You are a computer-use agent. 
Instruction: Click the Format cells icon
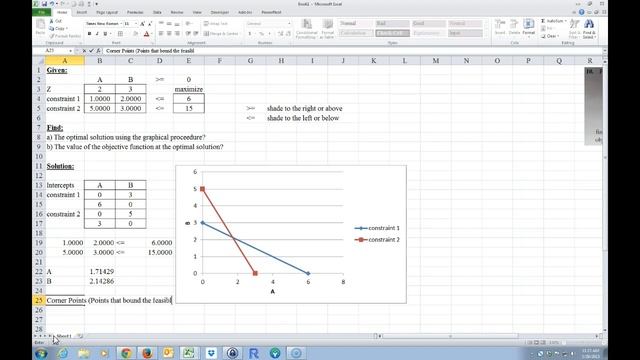(529, 24)
